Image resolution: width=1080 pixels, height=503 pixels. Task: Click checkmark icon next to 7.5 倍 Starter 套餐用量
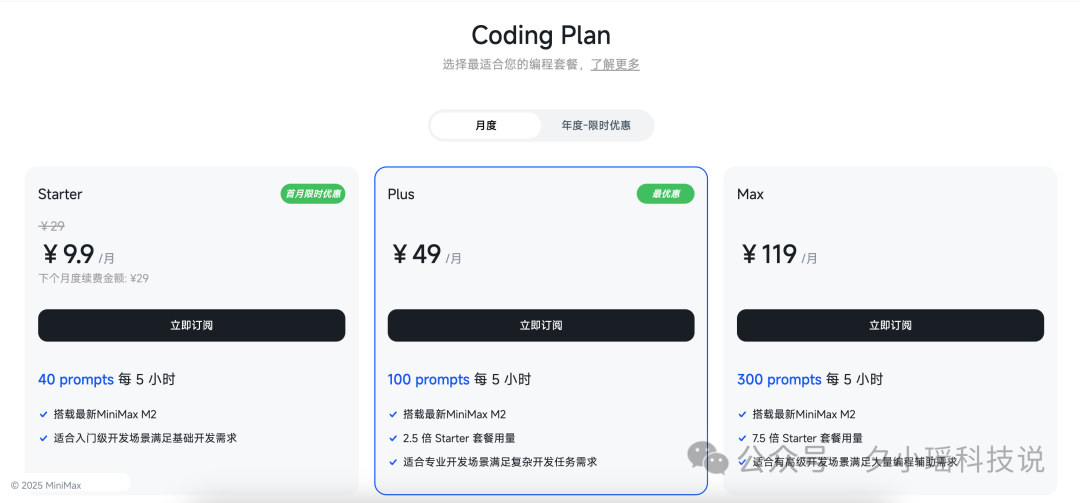coord(743,438)
